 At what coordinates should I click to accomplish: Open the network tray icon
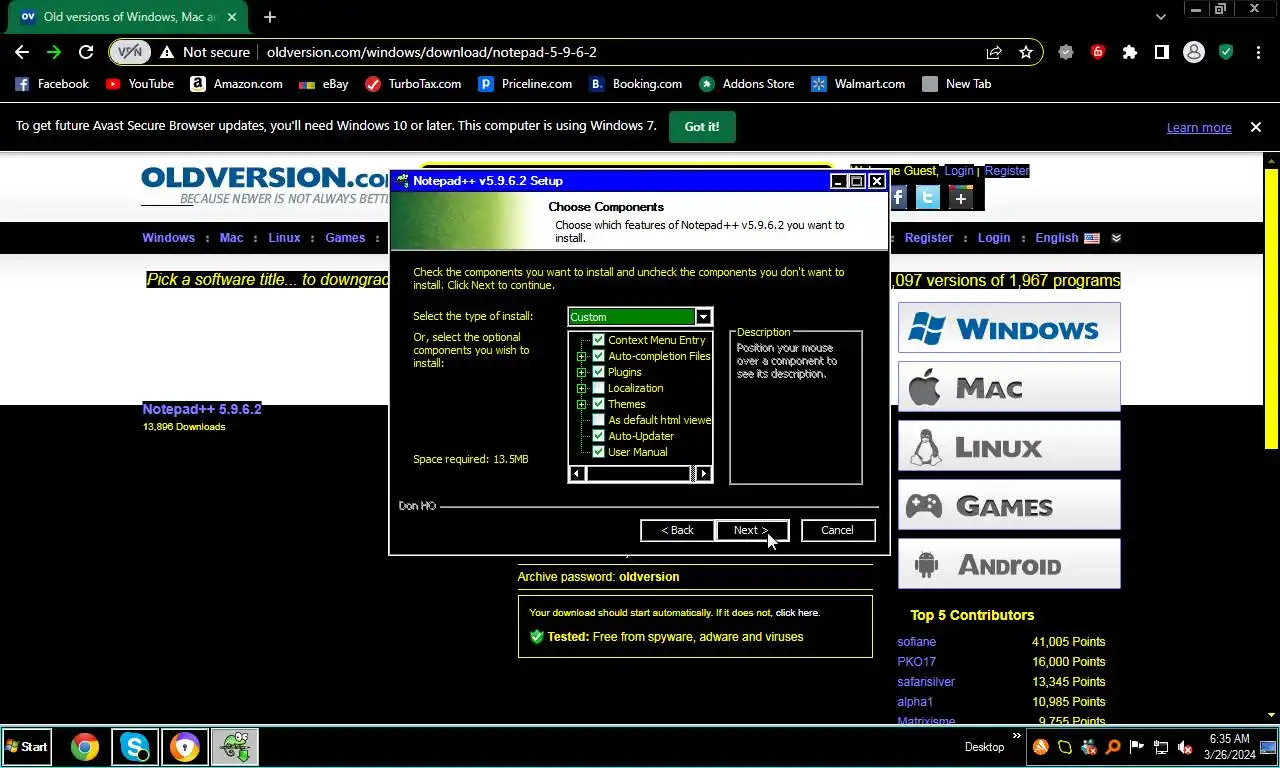click(1161, 747)
